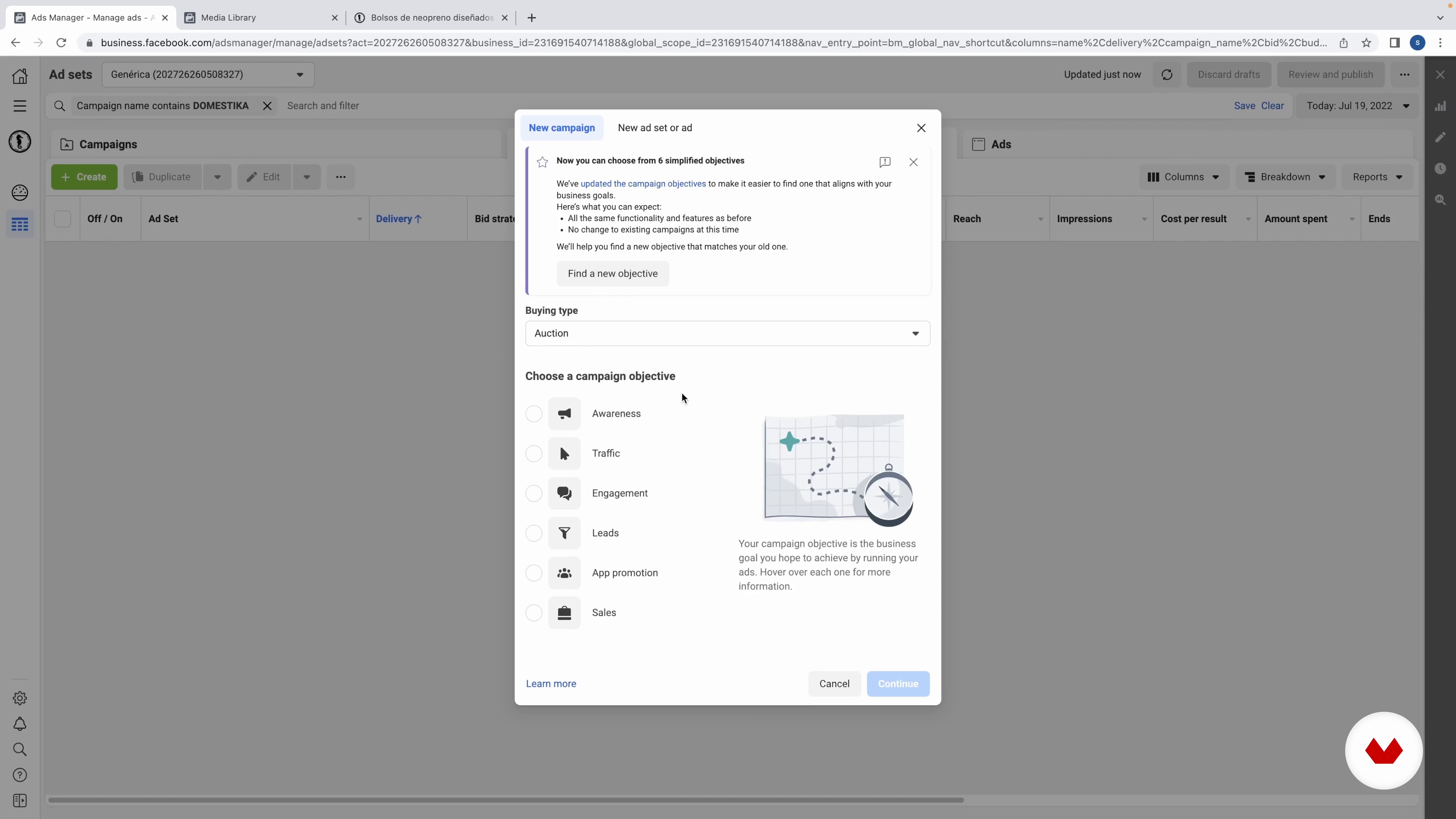Click the business account avatar icon
The width and height of the screenshot is (1456, 819).
(x=20, y=141)
